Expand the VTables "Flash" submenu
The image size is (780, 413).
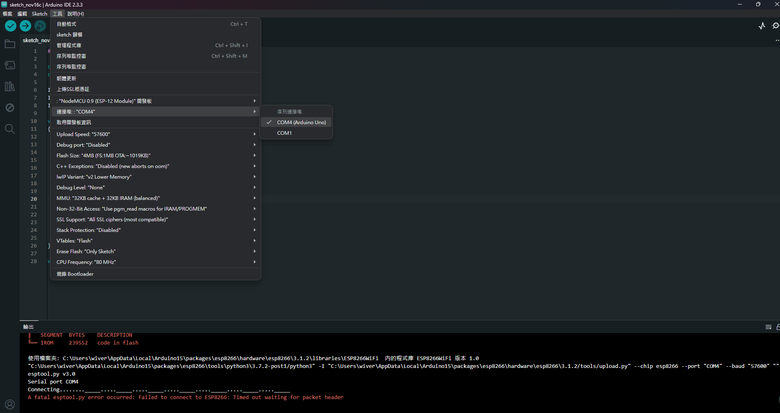(156, 241)
